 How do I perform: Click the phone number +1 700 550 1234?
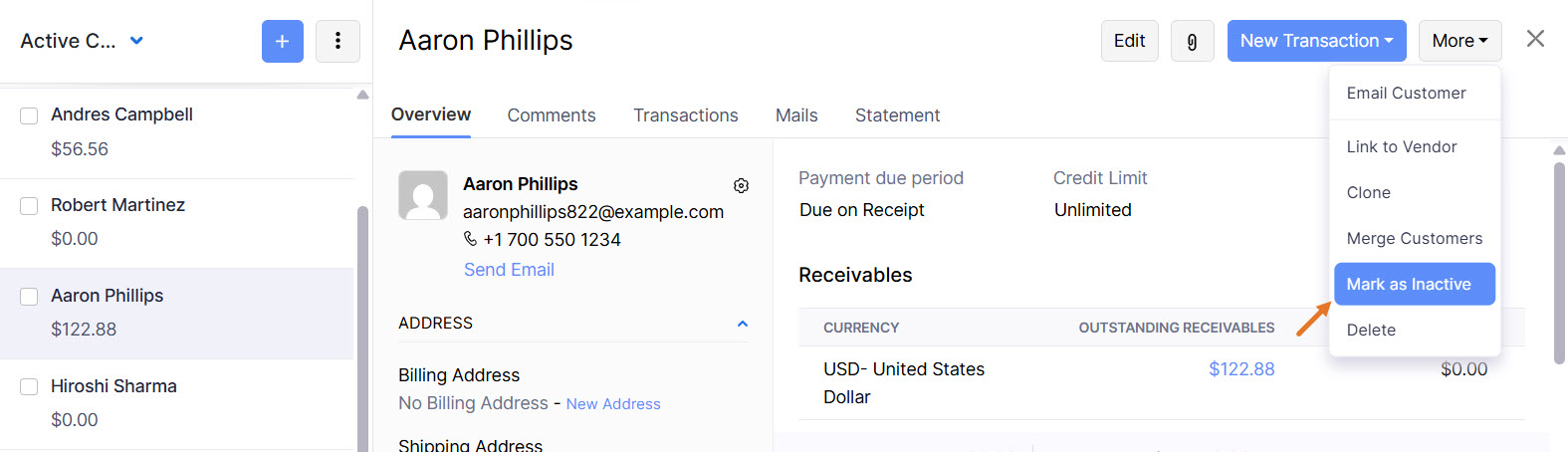pos(552,240)
